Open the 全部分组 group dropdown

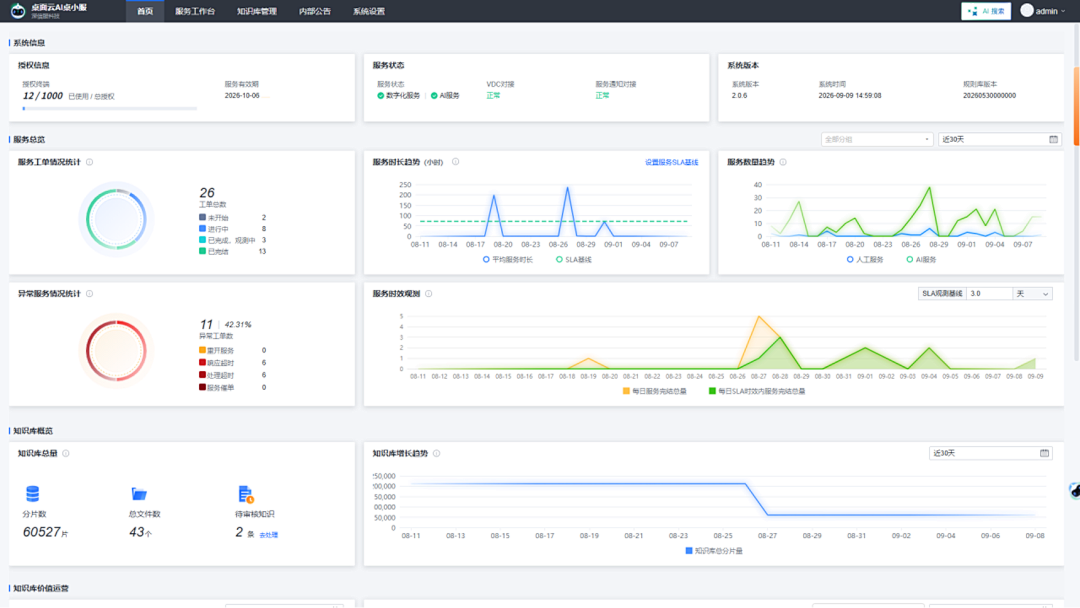tap(877, 140)
